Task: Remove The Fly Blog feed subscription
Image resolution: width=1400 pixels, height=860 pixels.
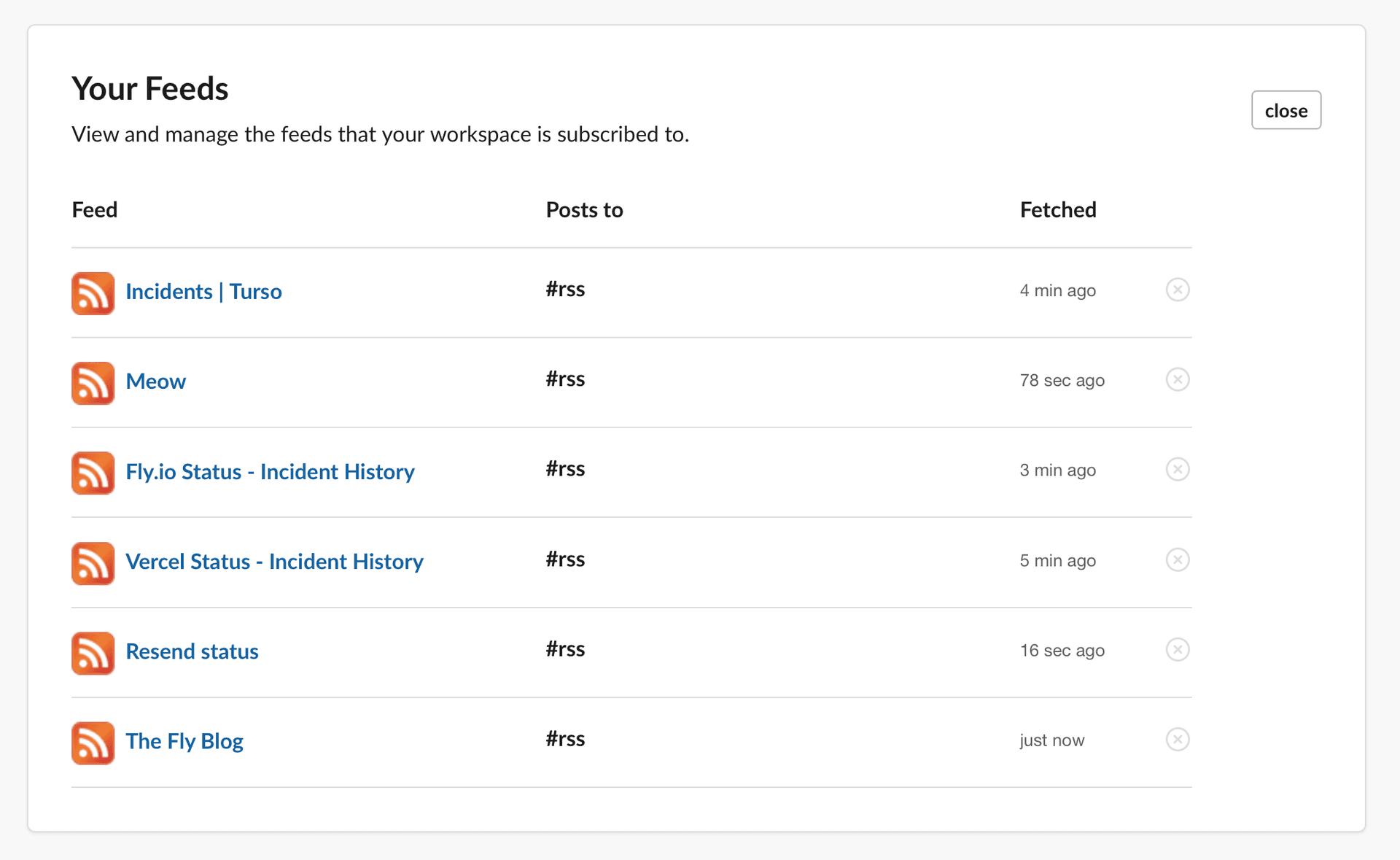Action: [x=1178, y=739]
